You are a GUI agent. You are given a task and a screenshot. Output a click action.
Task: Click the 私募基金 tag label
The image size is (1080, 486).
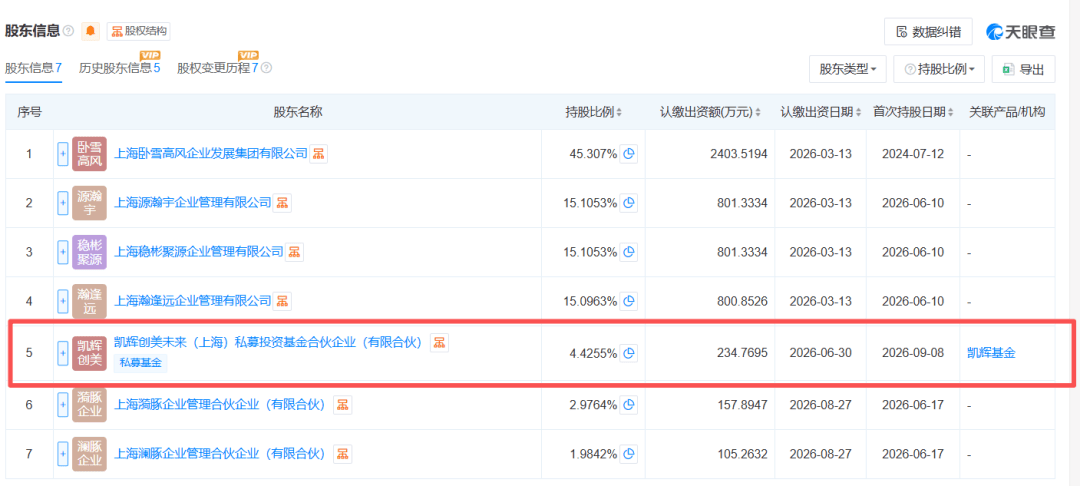tap(141, 363)
